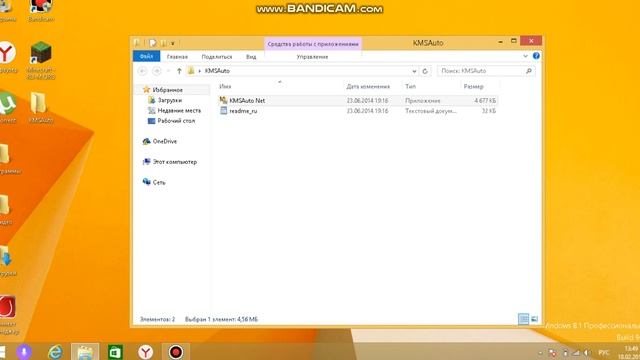This screenshot has height=360, width=640.
Task: Sort by the Дата изменения column header
Action: (x=368, y=87)
